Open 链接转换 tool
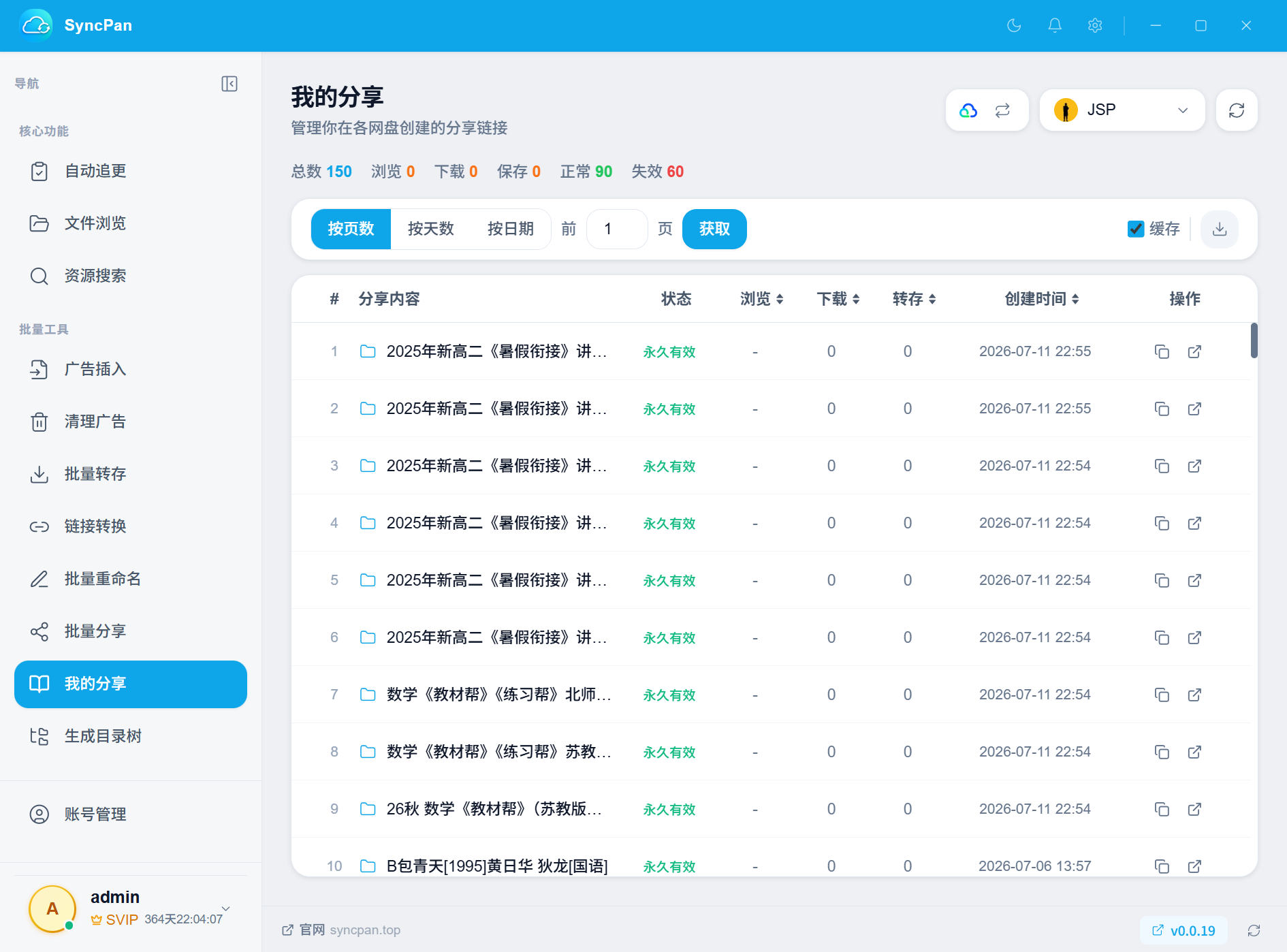The width and height of the screenshot is (1287, 952). 131,526
